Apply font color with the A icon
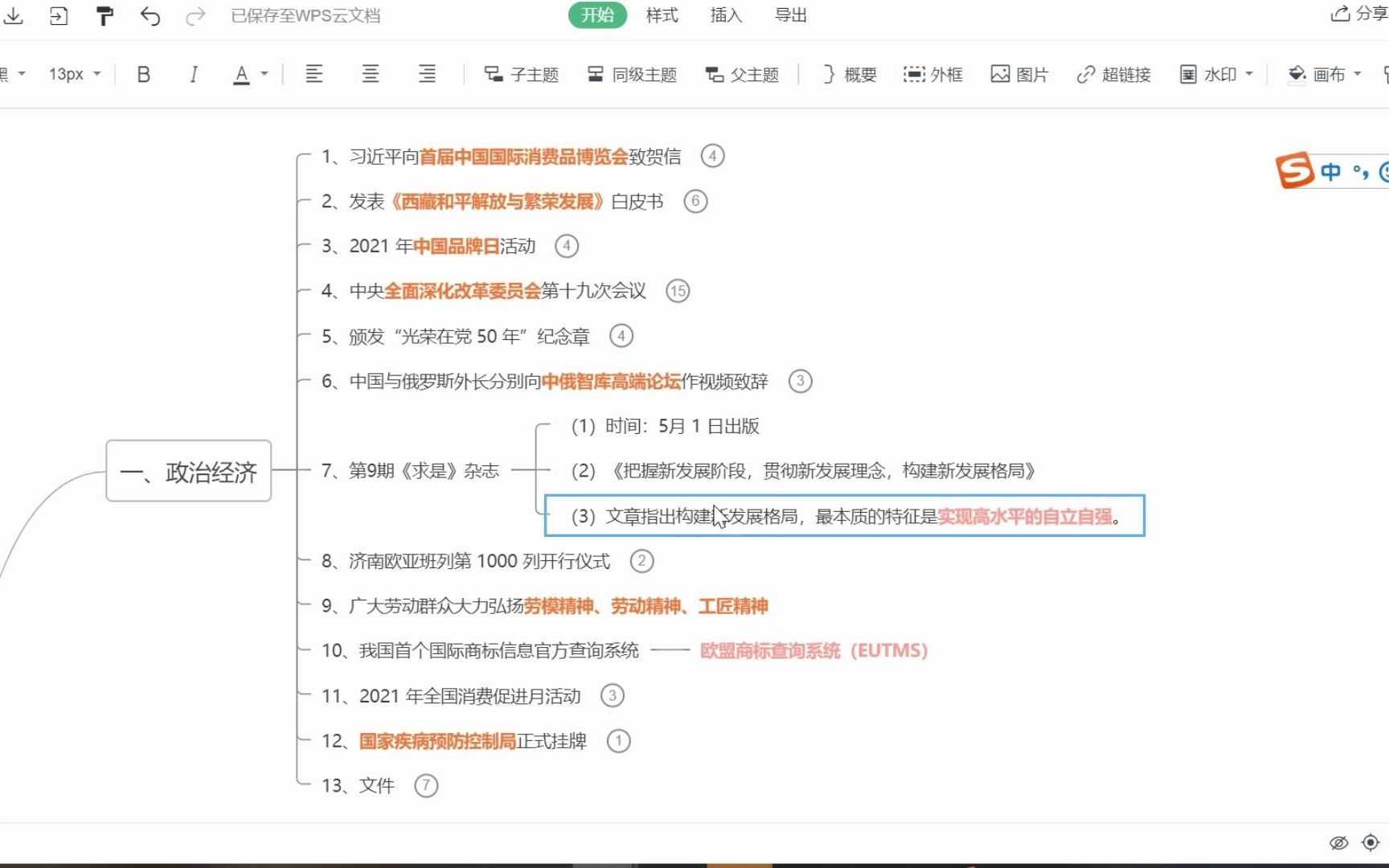The height and width of the screenshot is (868, 1389). (241, 75)
